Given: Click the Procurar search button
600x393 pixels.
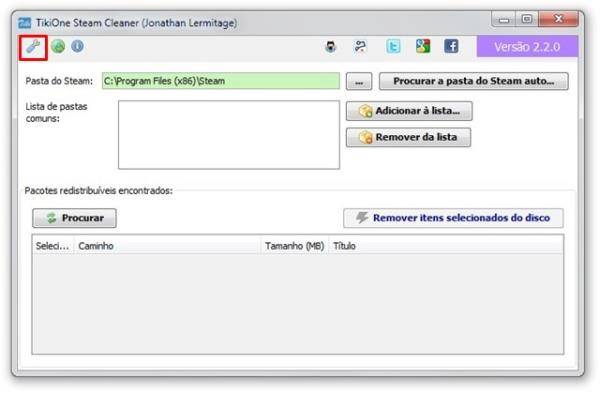Looking at the screenshot, I should pos(75,218).
